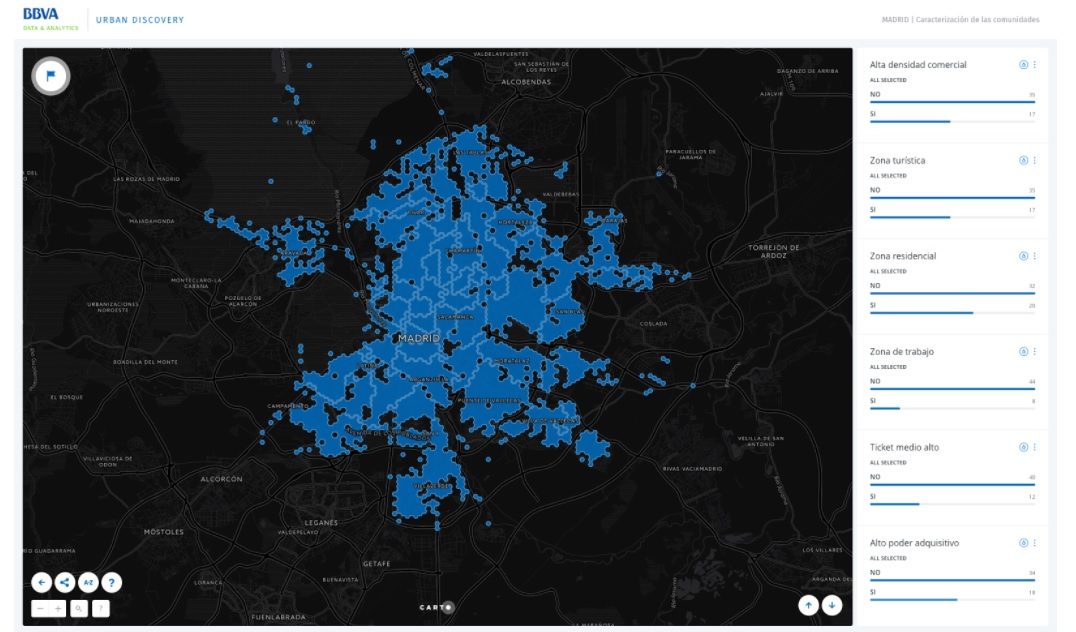The image size is (1076, 632).
Task: Zoom in the map with plus button
Action: 58,608
